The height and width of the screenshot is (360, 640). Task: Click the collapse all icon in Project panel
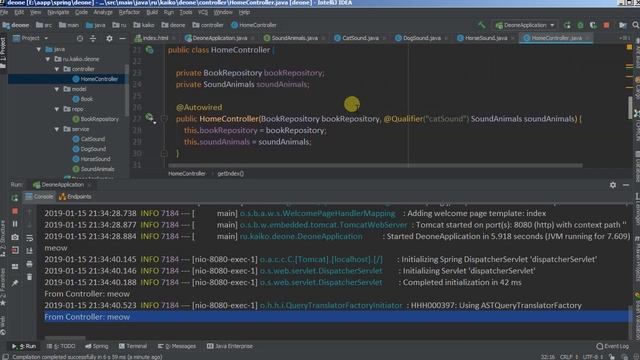pyautogui.click(x=93, y=38)
